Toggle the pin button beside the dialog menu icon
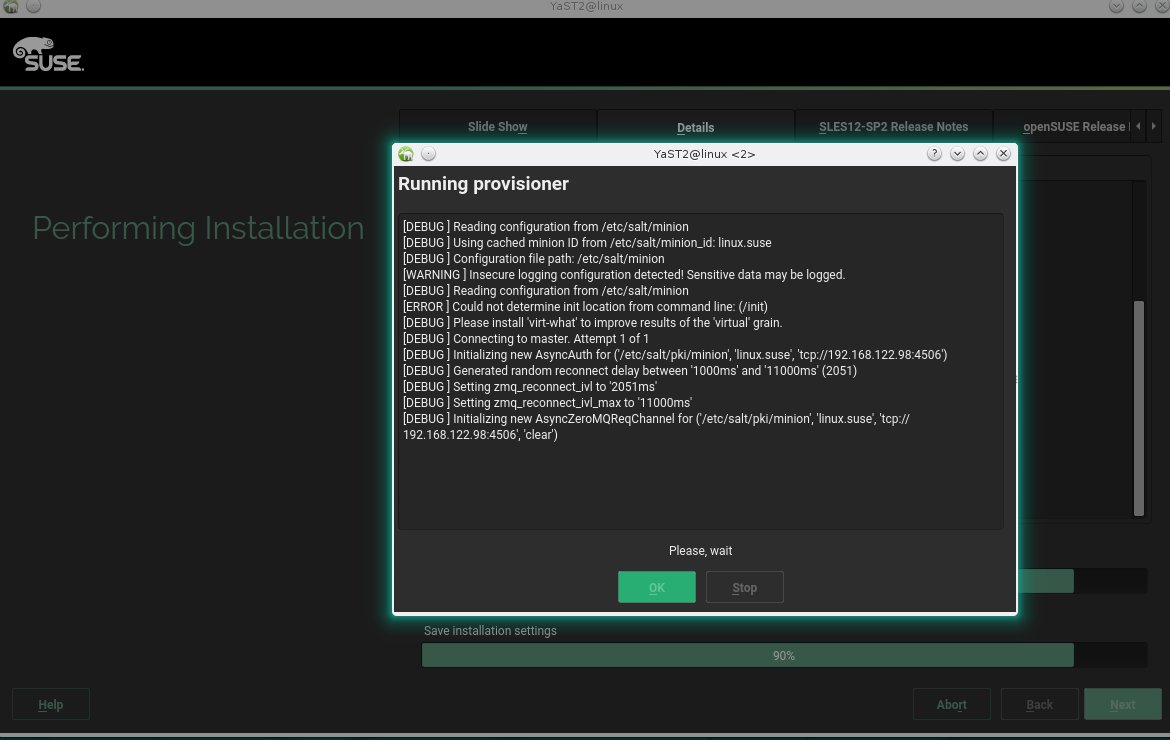 click(428, 154)
